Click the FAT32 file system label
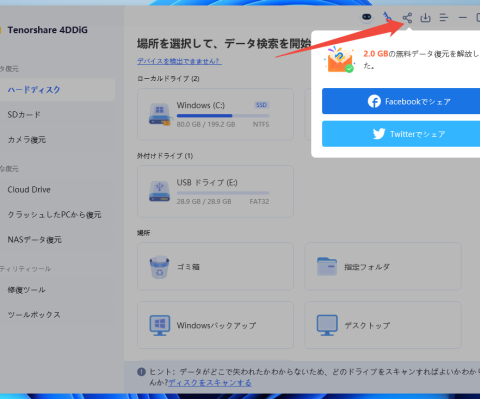The image size is (480, 399). (x=259, y=202)
